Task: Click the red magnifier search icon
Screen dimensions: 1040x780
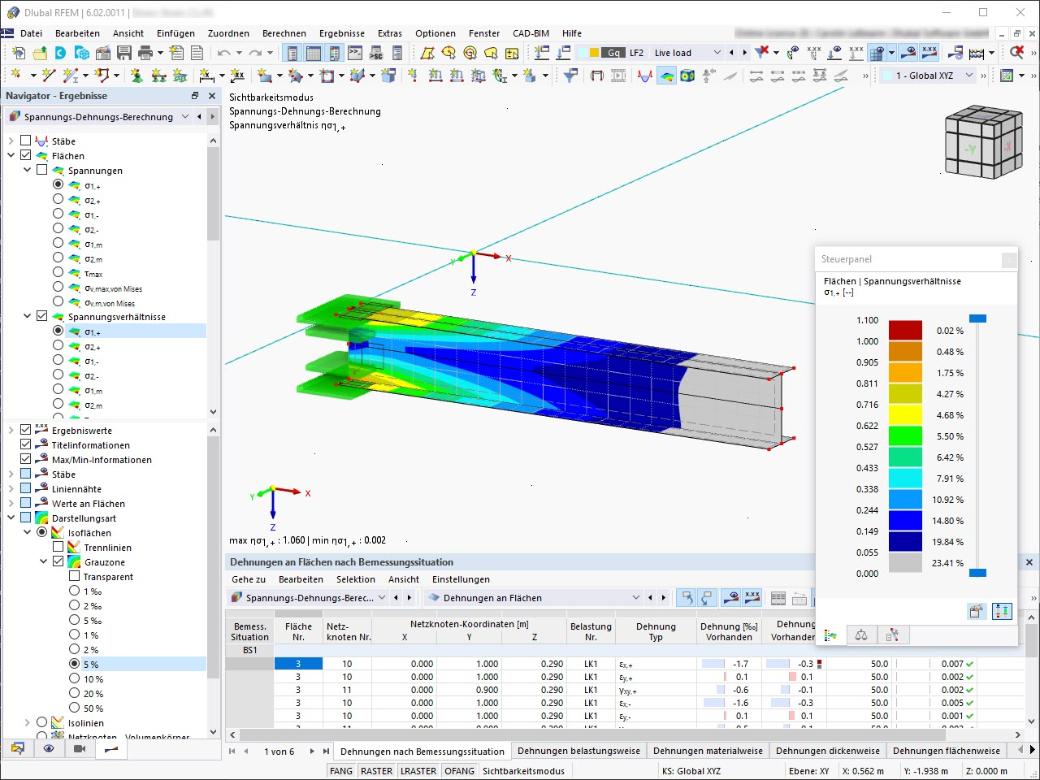Action: click(x=1016, y=52)
